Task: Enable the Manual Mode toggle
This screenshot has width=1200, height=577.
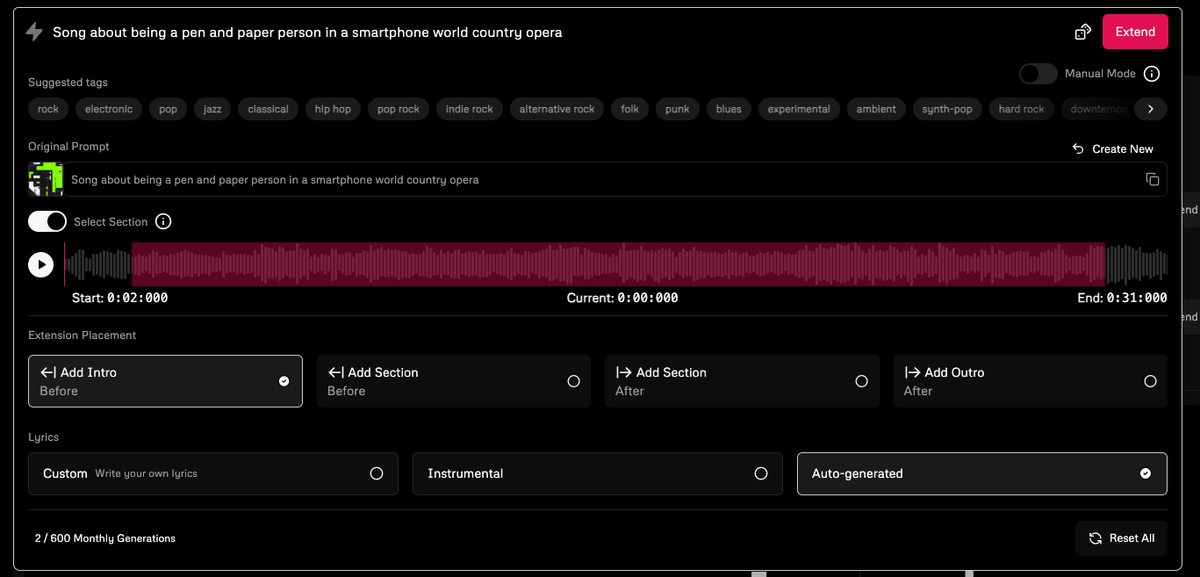Action: (1037, 73)
